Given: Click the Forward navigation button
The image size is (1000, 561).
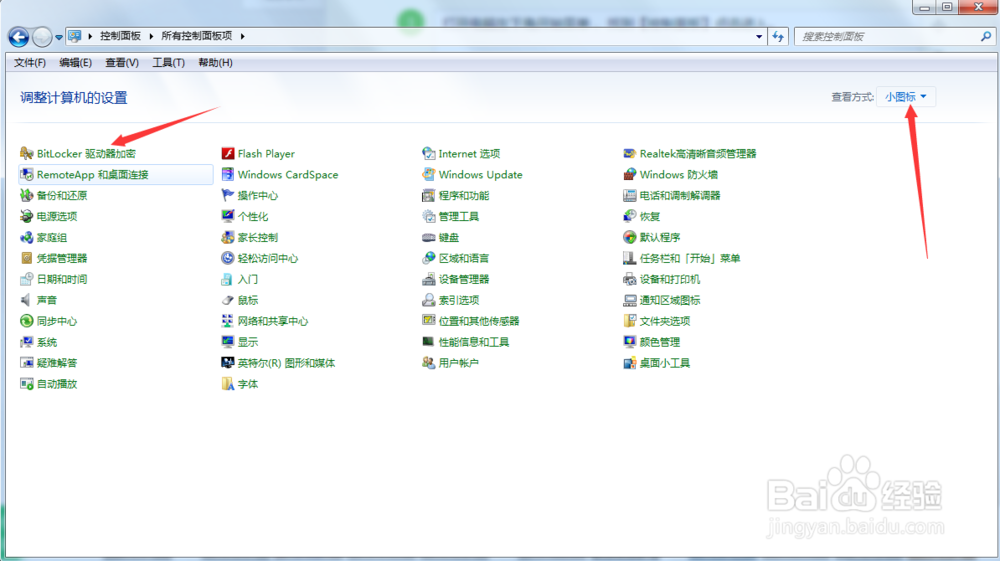Looking at the screenshot, I should point(42,37).
